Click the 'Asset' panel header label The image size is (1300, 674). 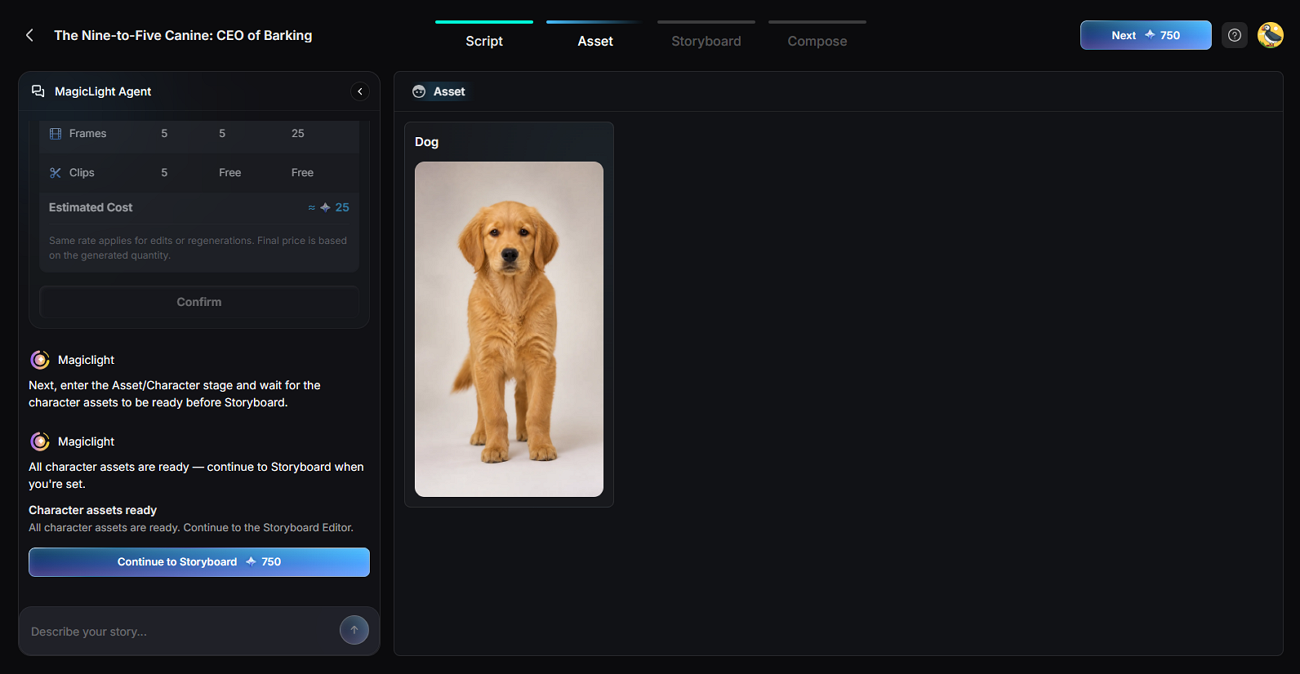449,91
